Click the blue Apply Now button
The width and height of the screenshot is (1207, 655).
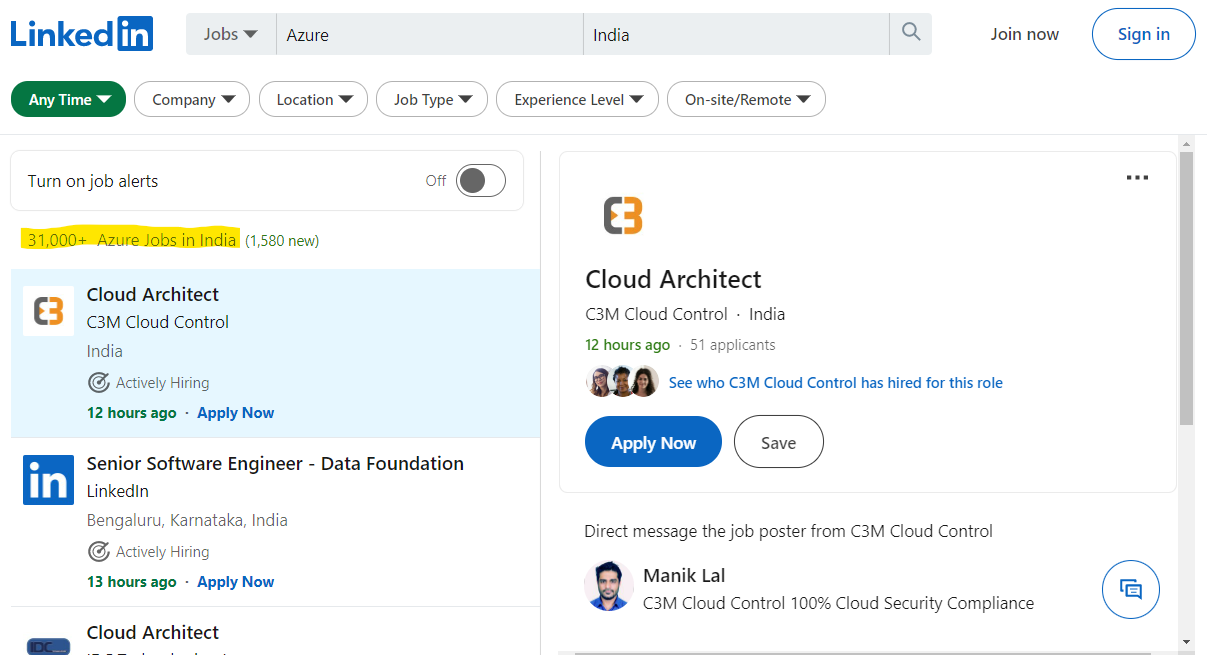coord(653,442)
